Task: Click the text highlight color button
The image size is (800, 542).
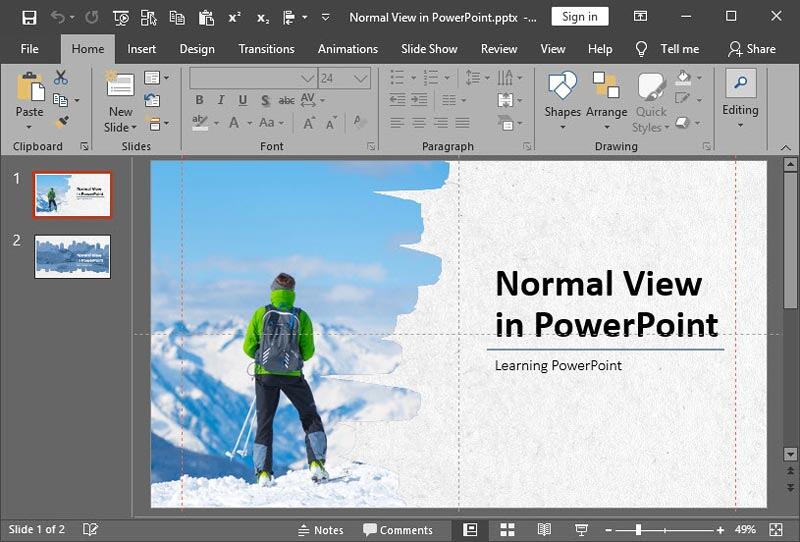Action: [200, 123]
